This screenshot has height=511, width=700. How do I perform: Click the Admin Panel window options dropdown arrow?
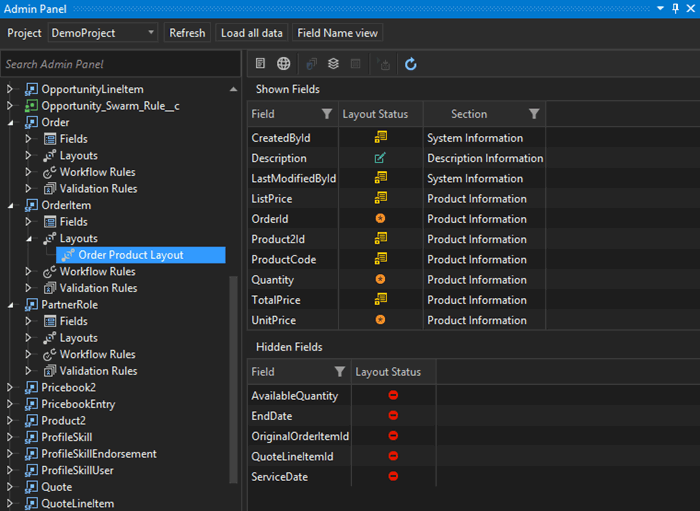tap(661, 8)
